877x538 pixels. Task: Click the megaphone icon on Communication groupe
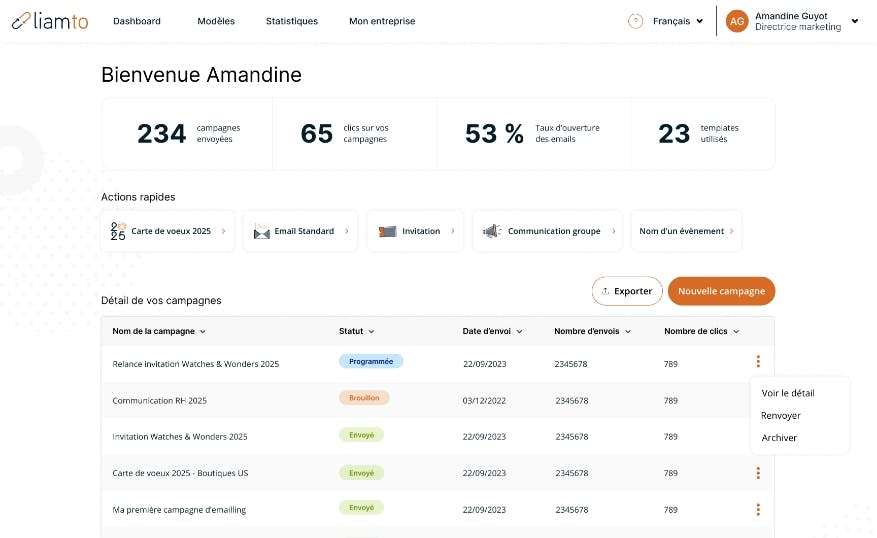[492, 230]
